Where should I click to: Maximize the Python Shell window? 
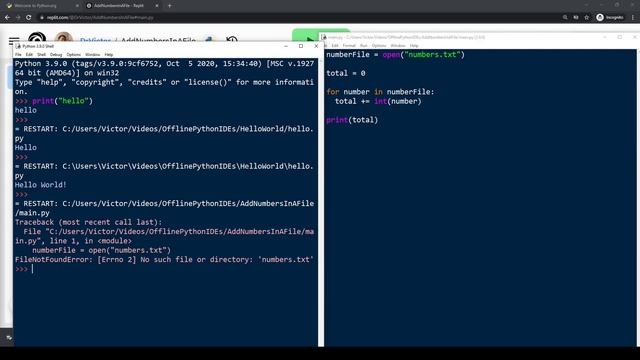tap(301, 46)
